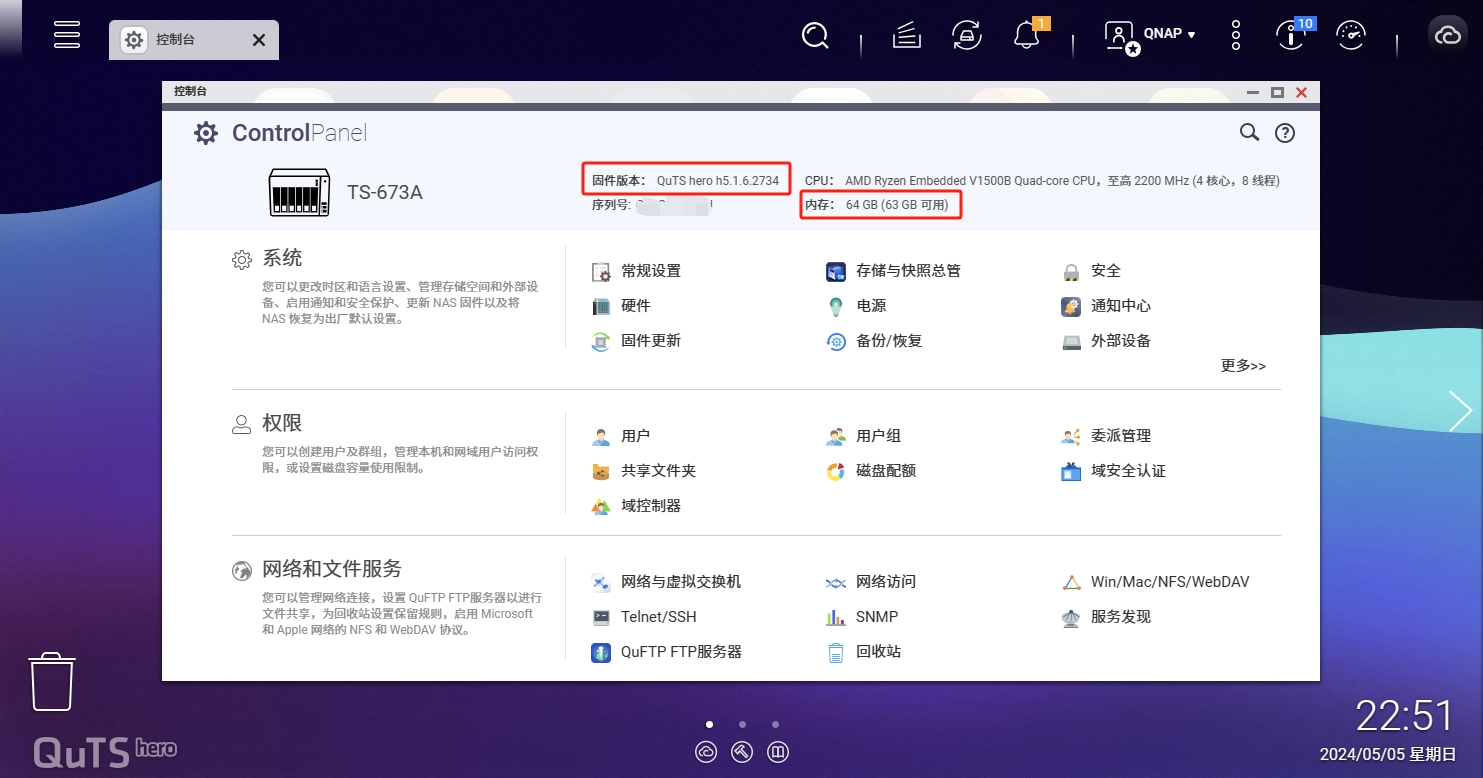This screenshot has height=778, width=1483.
Task: Close the 控制台 taskbar tab
Action: coord(259,40)
